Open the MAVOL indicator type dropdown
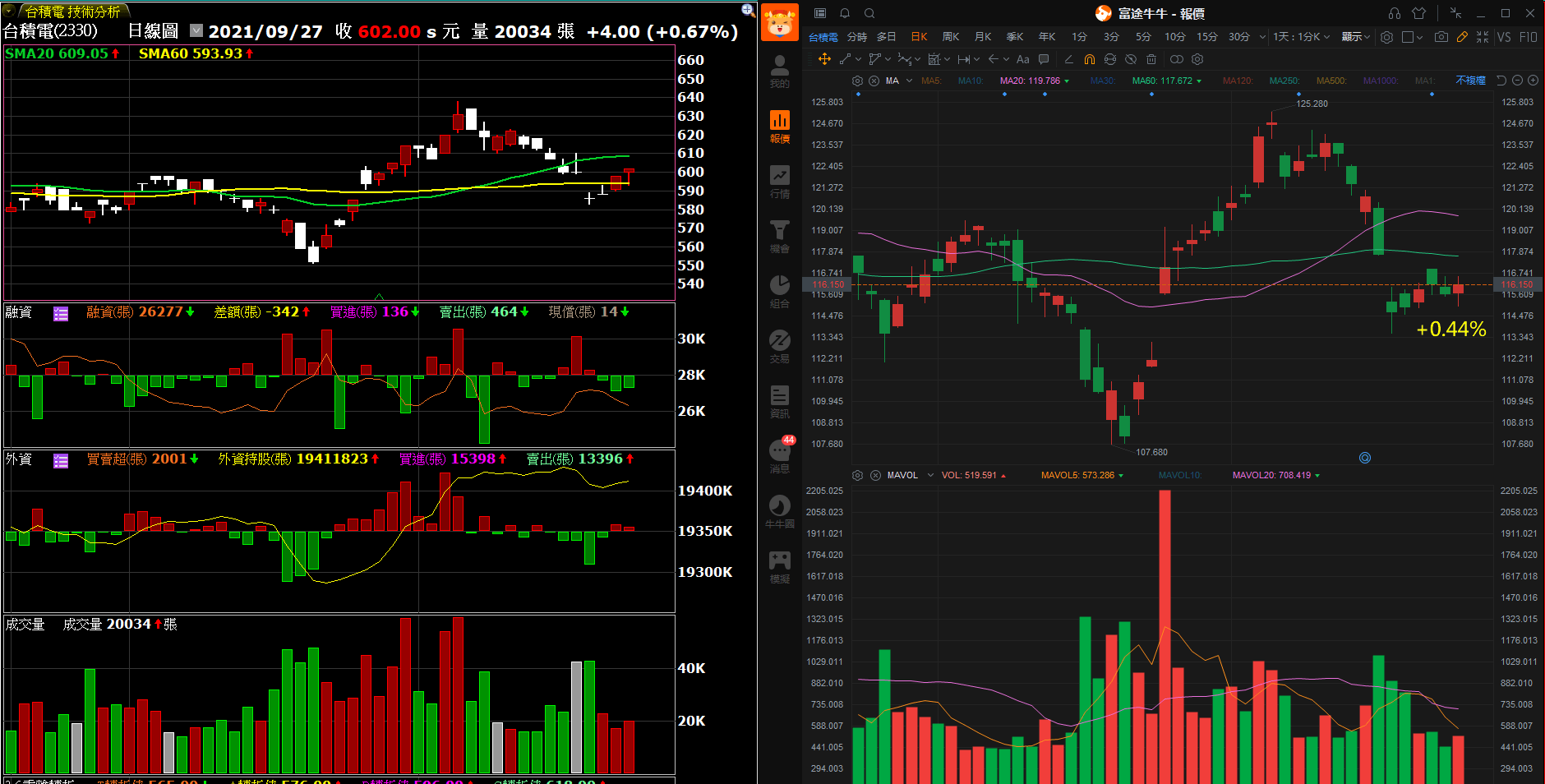 click(x=930, y=475)
